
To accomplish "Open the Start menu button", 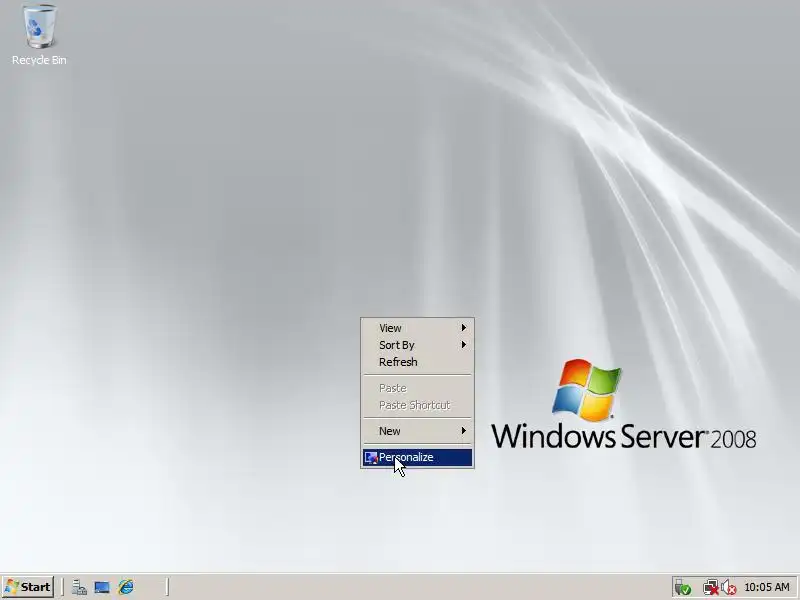I will pyautogui.click(x=28, y=587).
